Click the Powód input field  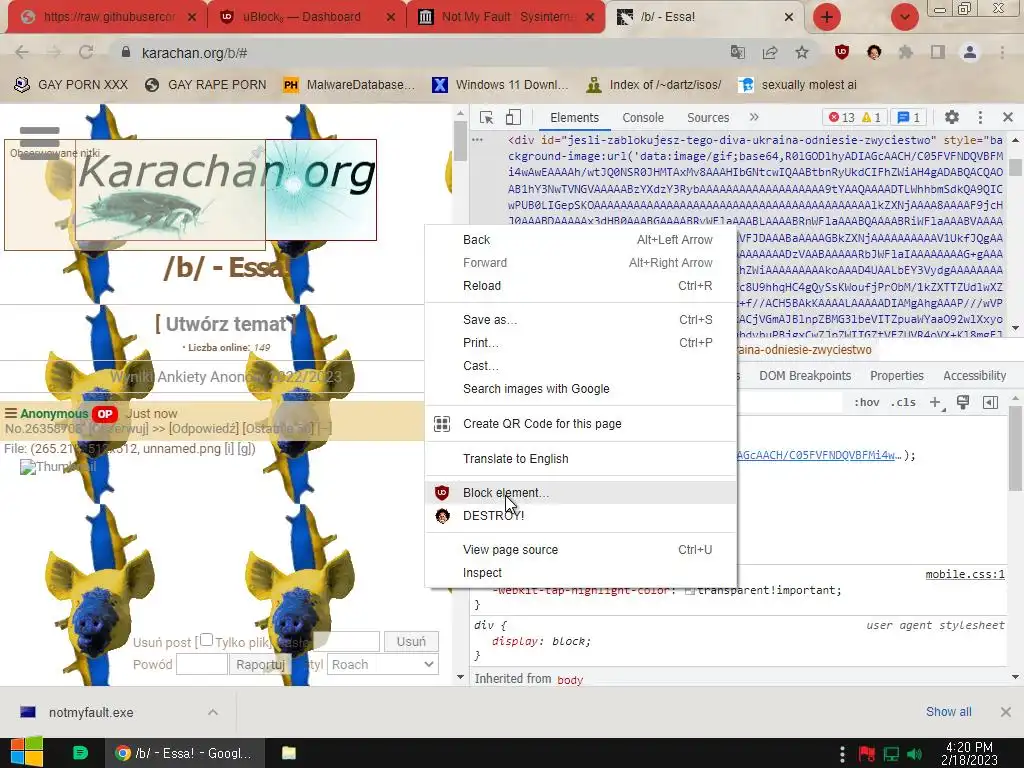202,664
